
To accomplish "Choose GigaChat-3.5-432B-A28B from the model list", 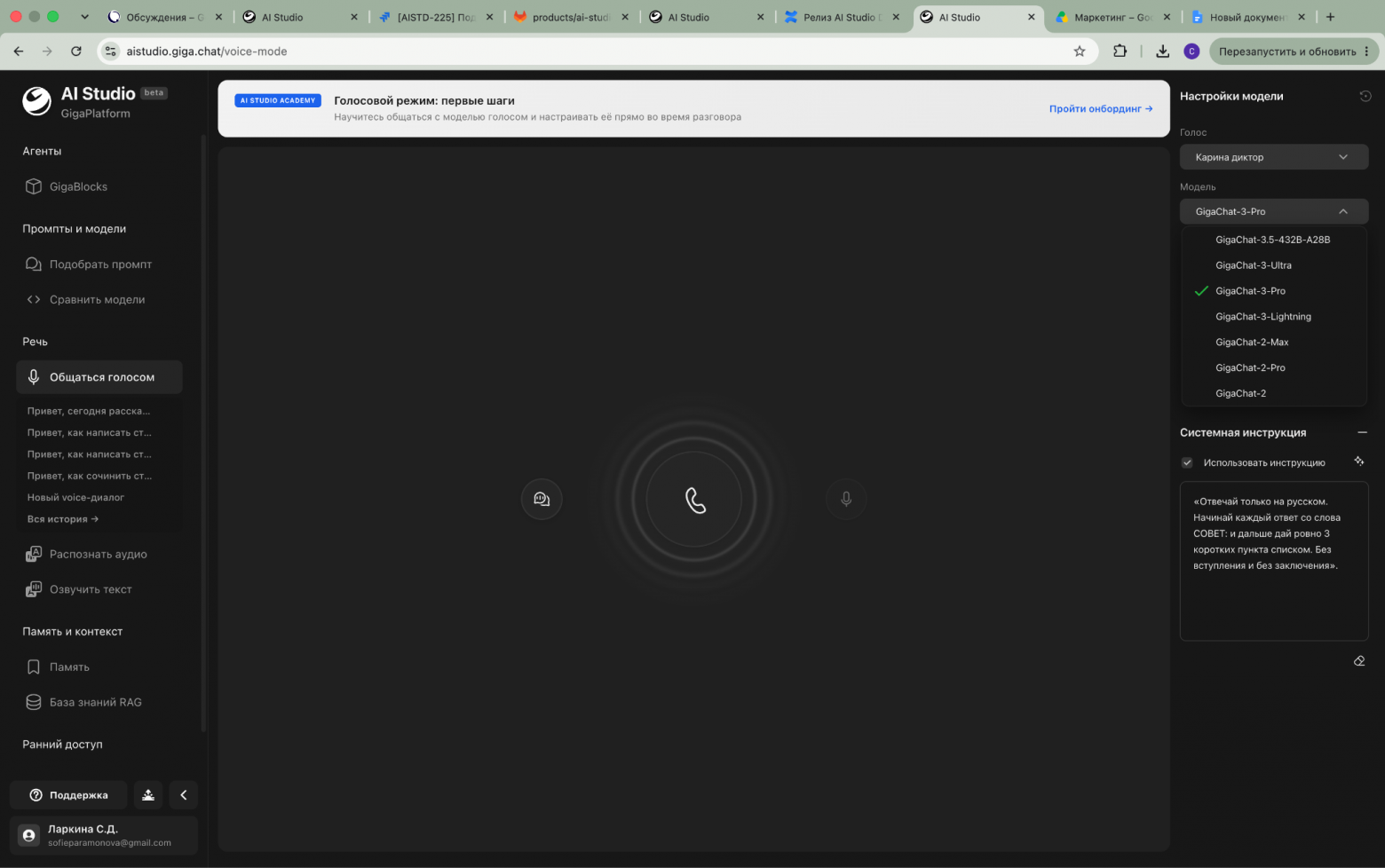I will click(x=1274, y=240).
